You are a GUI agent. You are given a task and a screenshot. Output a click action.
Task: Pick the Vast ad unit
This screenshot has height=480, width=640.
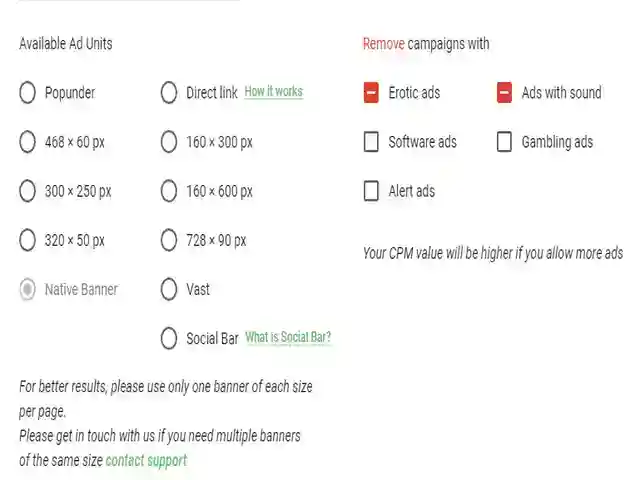[x=169, y=290]
